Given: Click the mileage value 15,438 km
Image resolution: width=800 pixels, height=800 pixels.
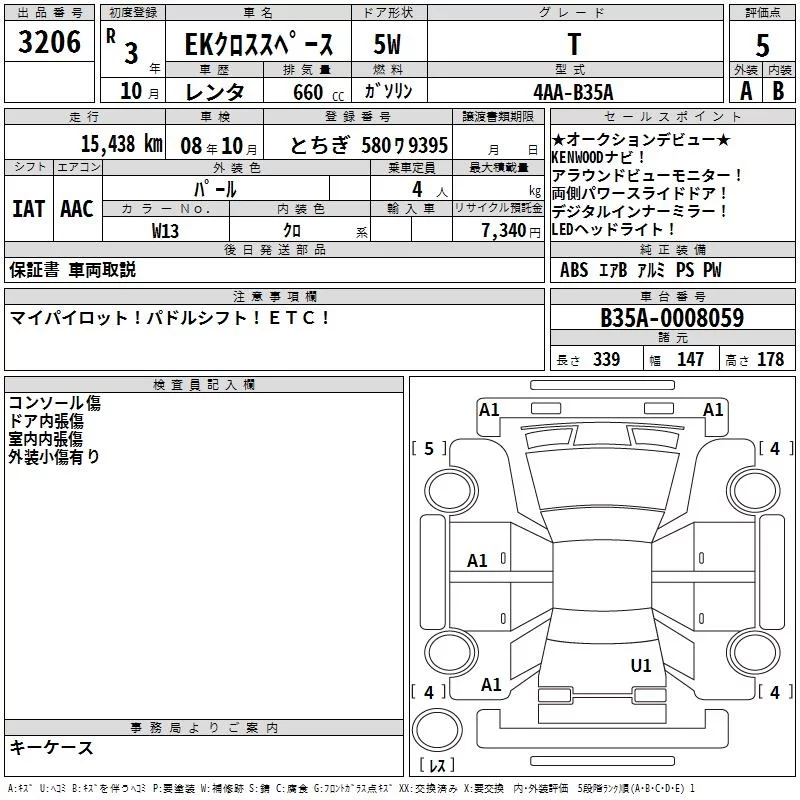Looking at the screenshot, I should pyautogui.click(x=122, y=144).
